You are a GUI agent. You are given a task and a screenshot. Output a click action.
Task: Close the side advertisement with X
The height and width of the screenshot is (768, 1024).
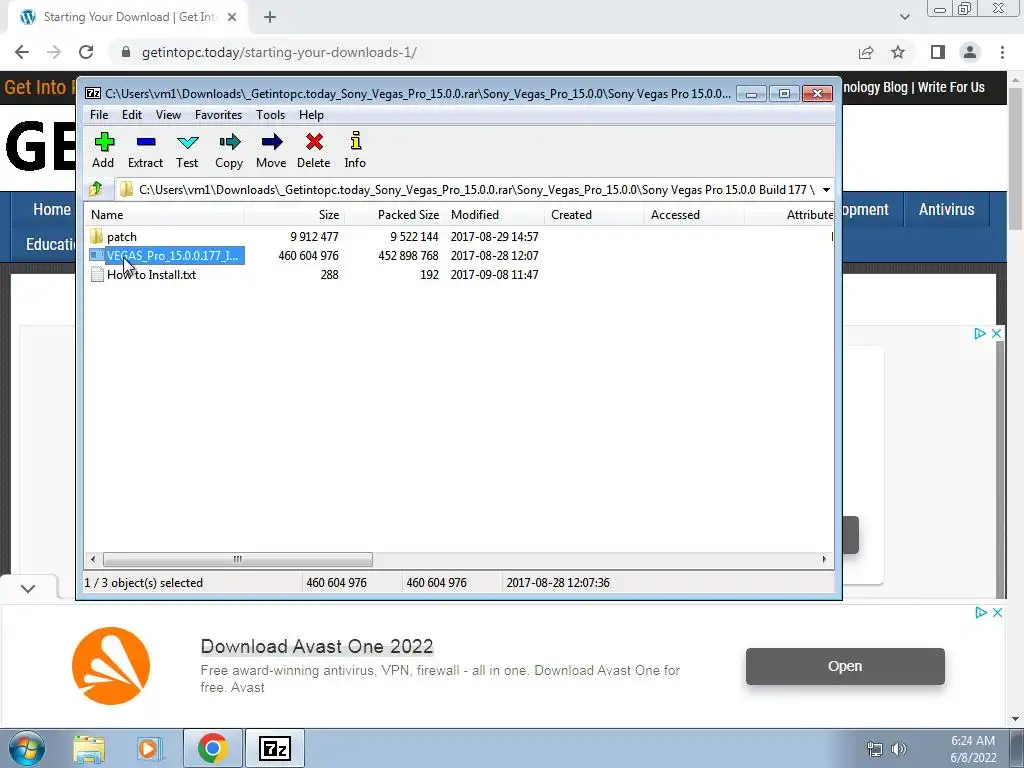pos(997,334)
